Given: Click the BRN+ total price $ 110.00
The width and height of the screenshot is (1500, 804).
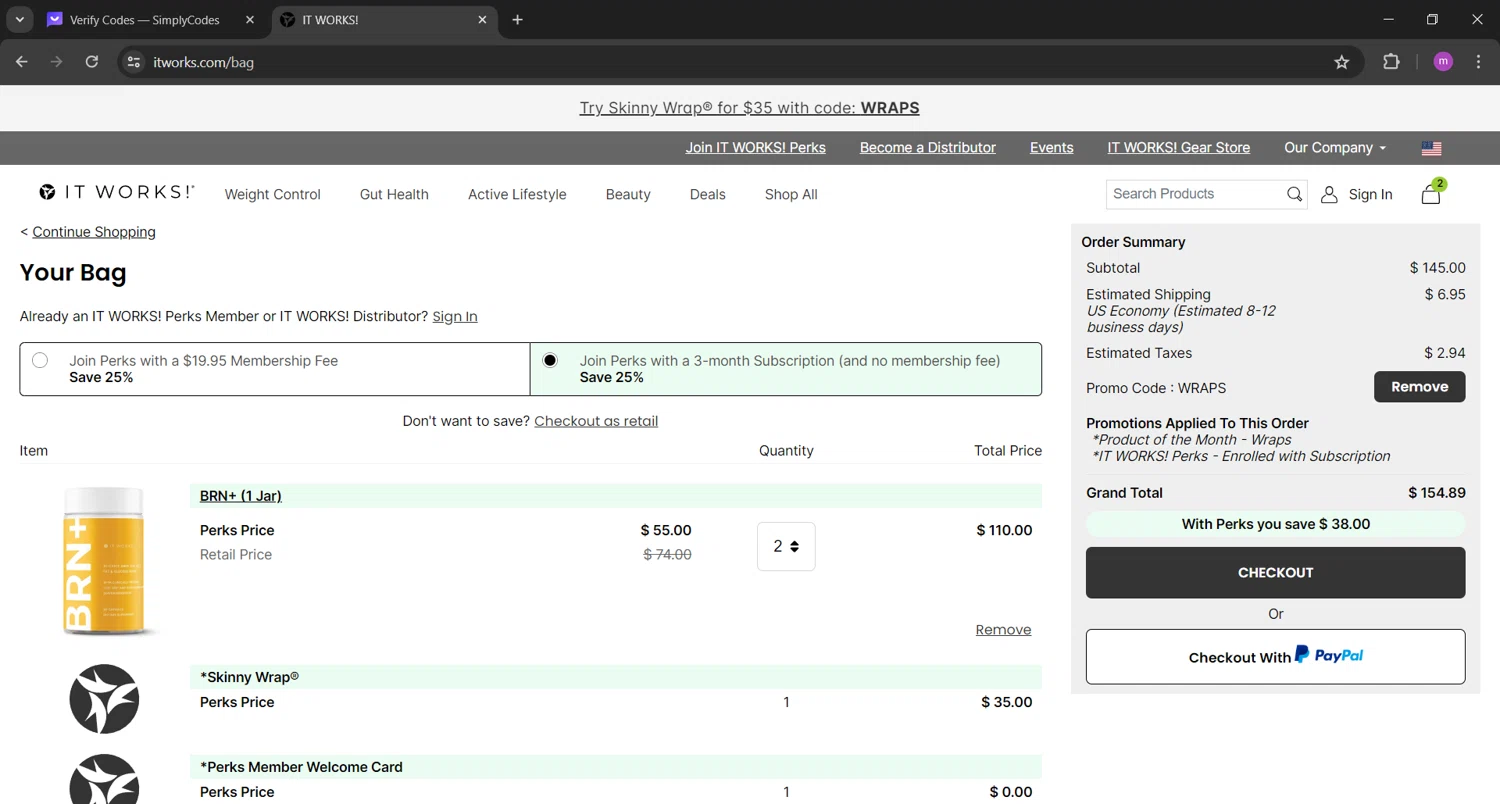Looking at the screenshot, I should 1004,531.
